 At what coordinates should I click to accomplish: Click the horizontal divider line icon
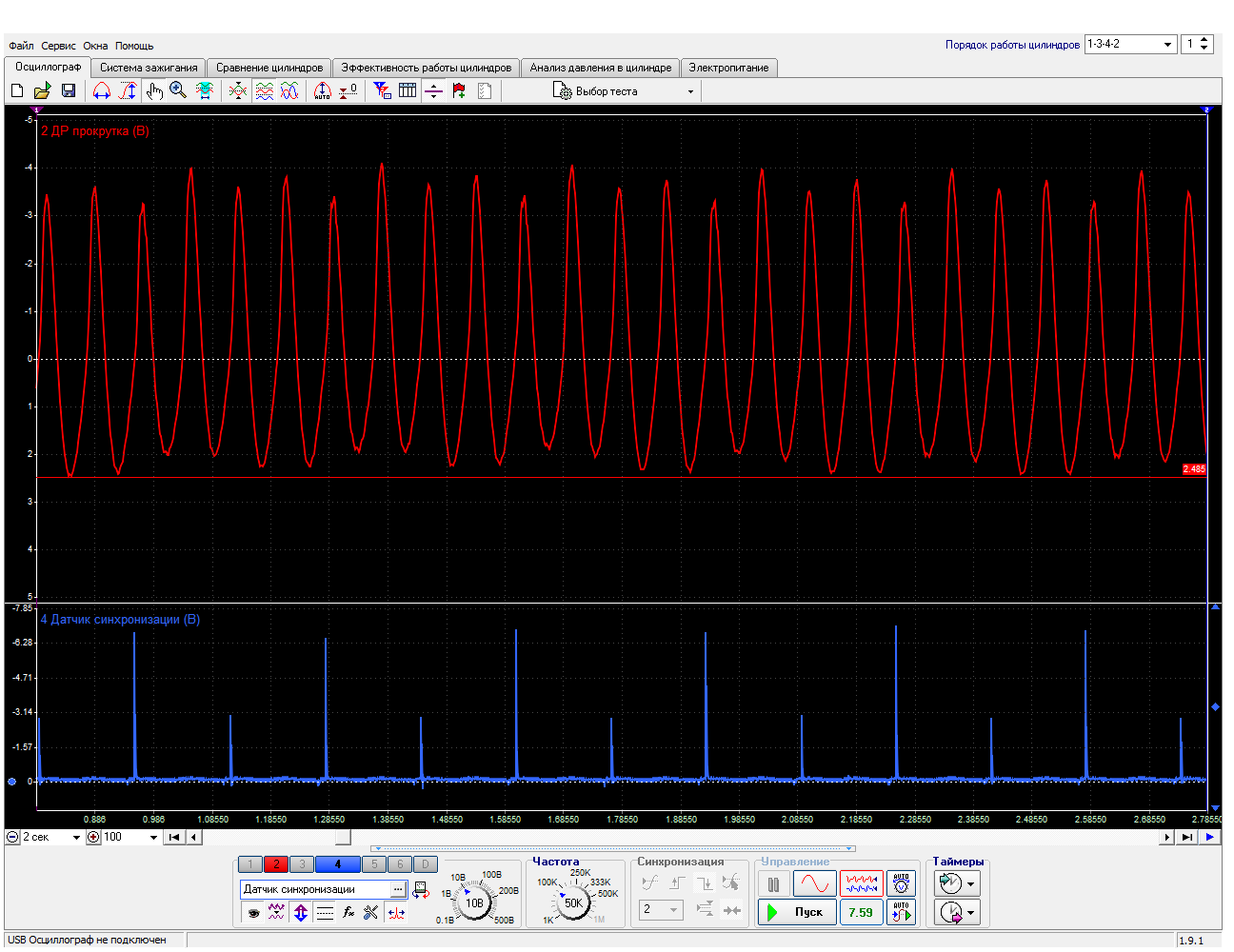433,91
